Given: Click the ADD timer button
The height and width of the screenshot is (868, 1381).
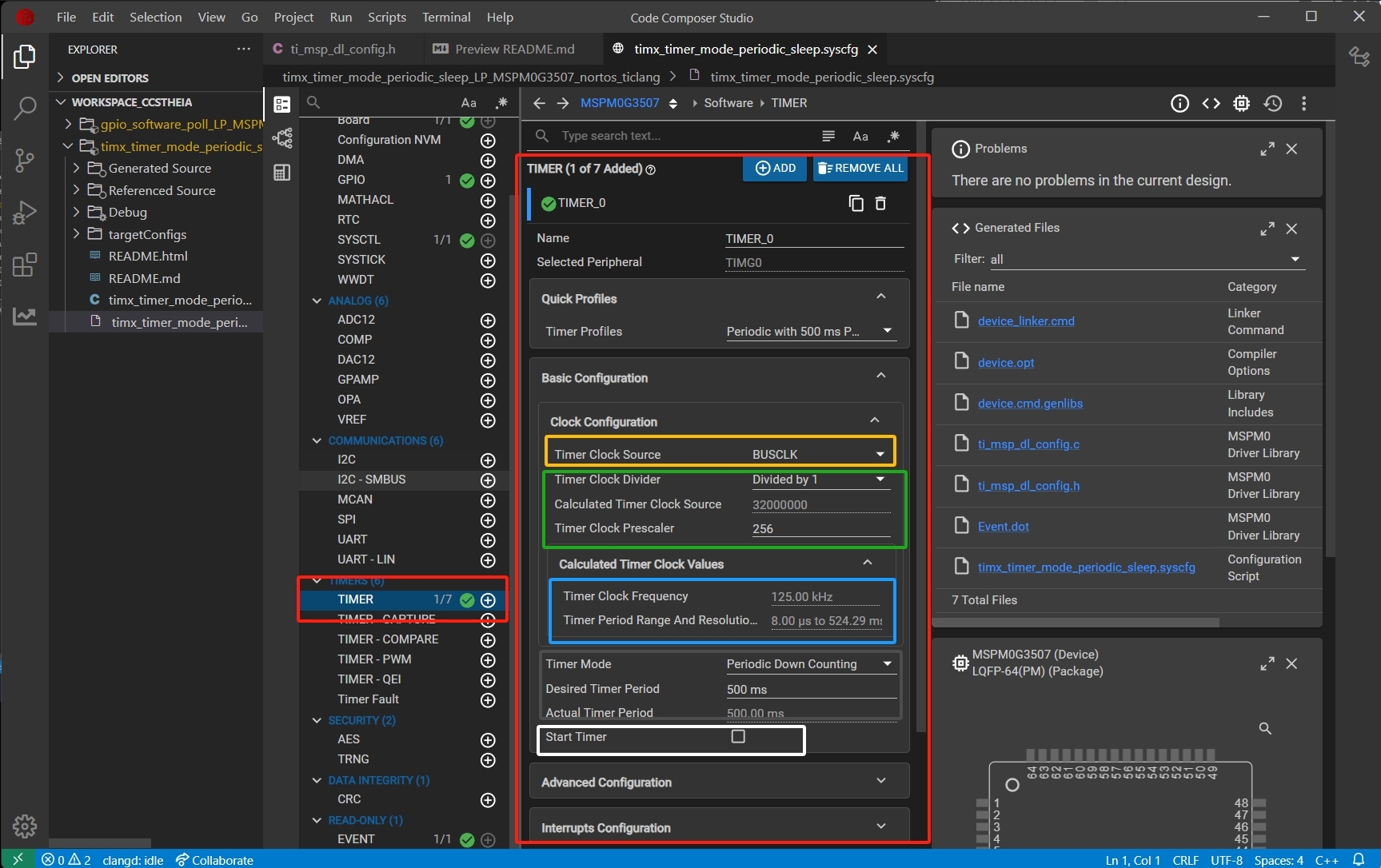Looking at the screenshot, I should [775, 168].
